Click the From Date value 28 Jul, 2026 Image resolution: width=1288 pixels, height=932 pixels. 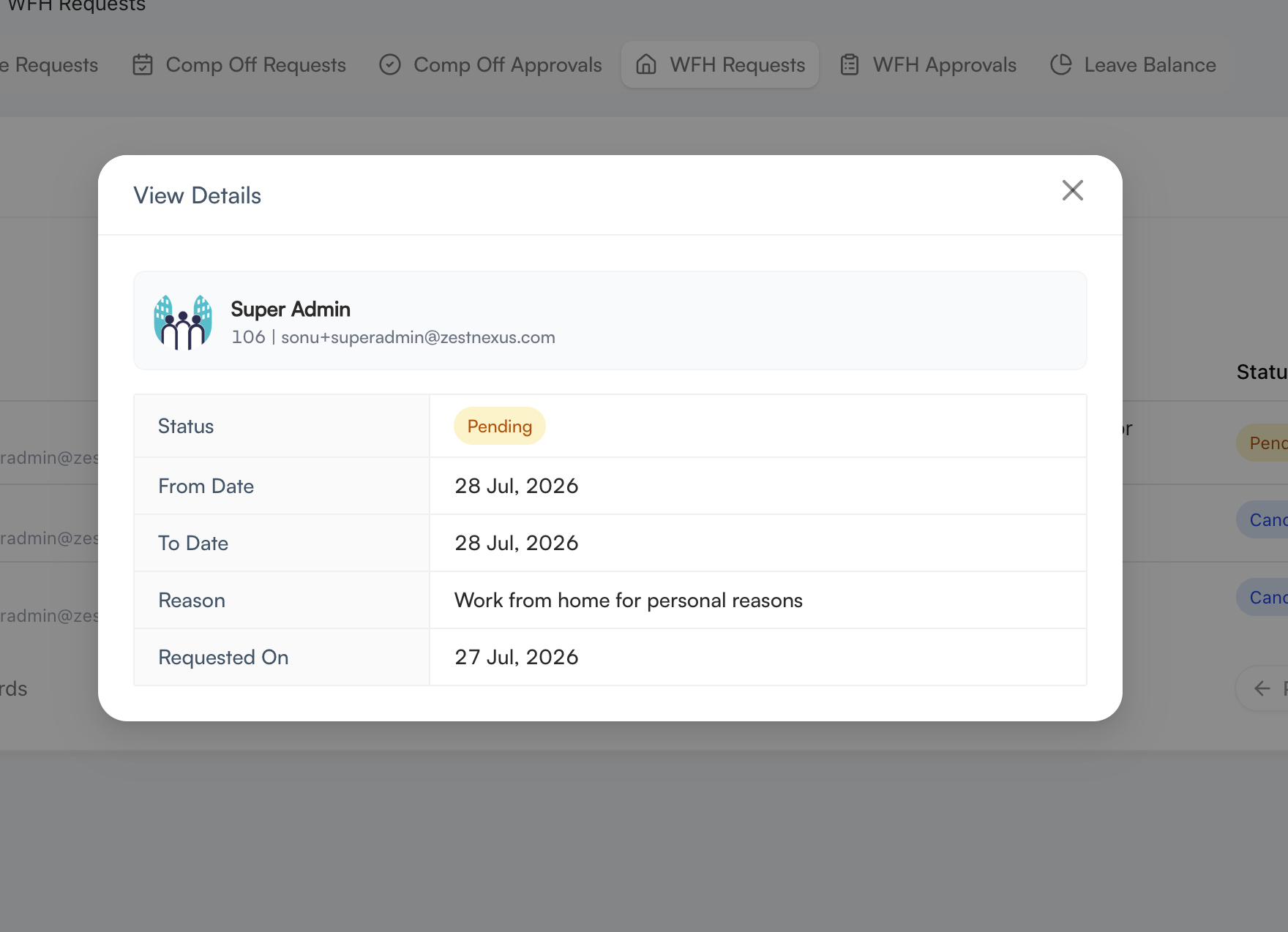tap(517, 486)
